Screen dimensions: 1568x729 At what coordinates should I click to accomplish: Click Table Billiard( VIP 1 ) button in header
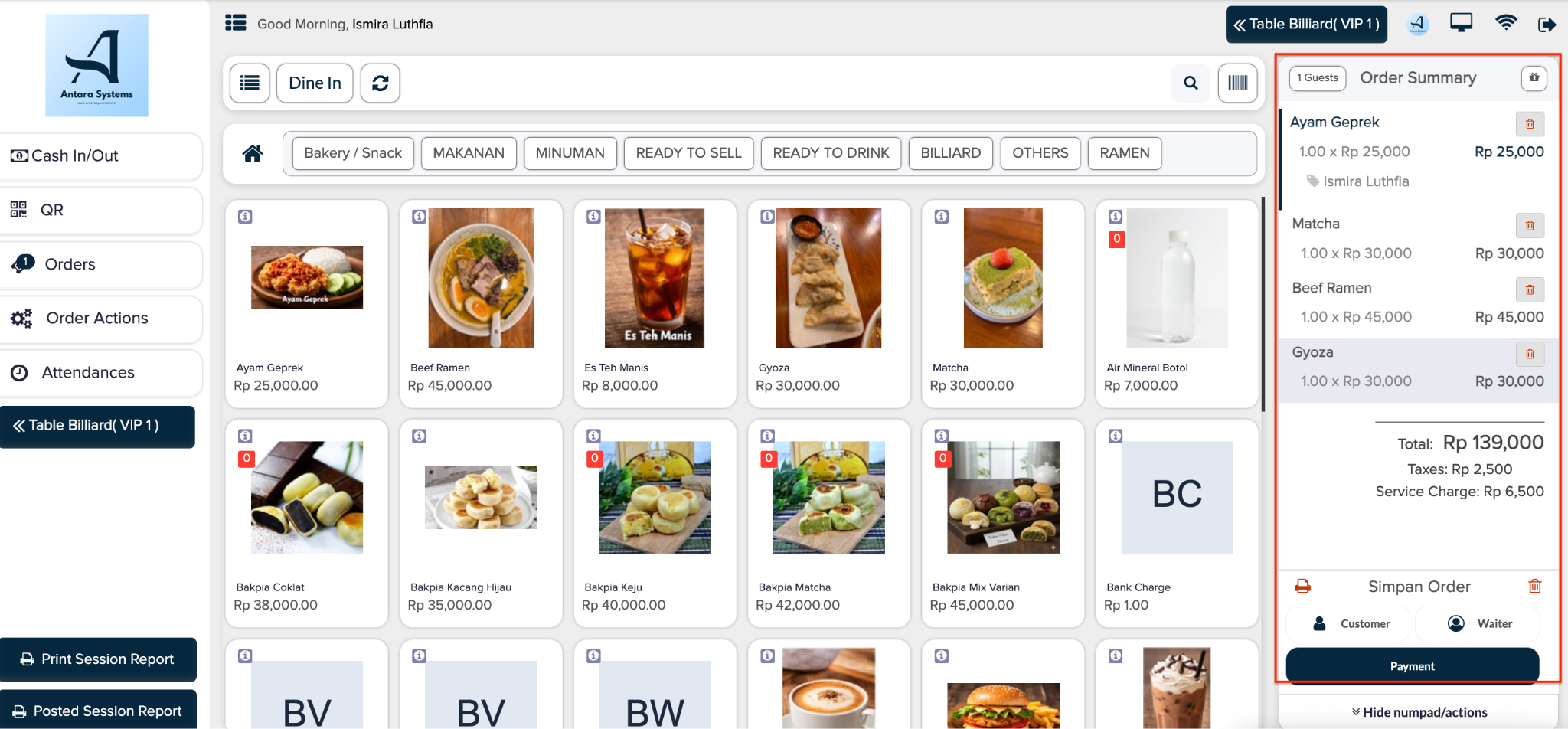tap(1306, 25)
